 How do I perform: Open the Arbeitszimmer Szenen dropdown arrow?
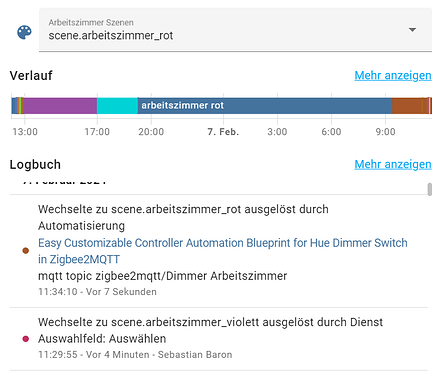coord(412,30)
